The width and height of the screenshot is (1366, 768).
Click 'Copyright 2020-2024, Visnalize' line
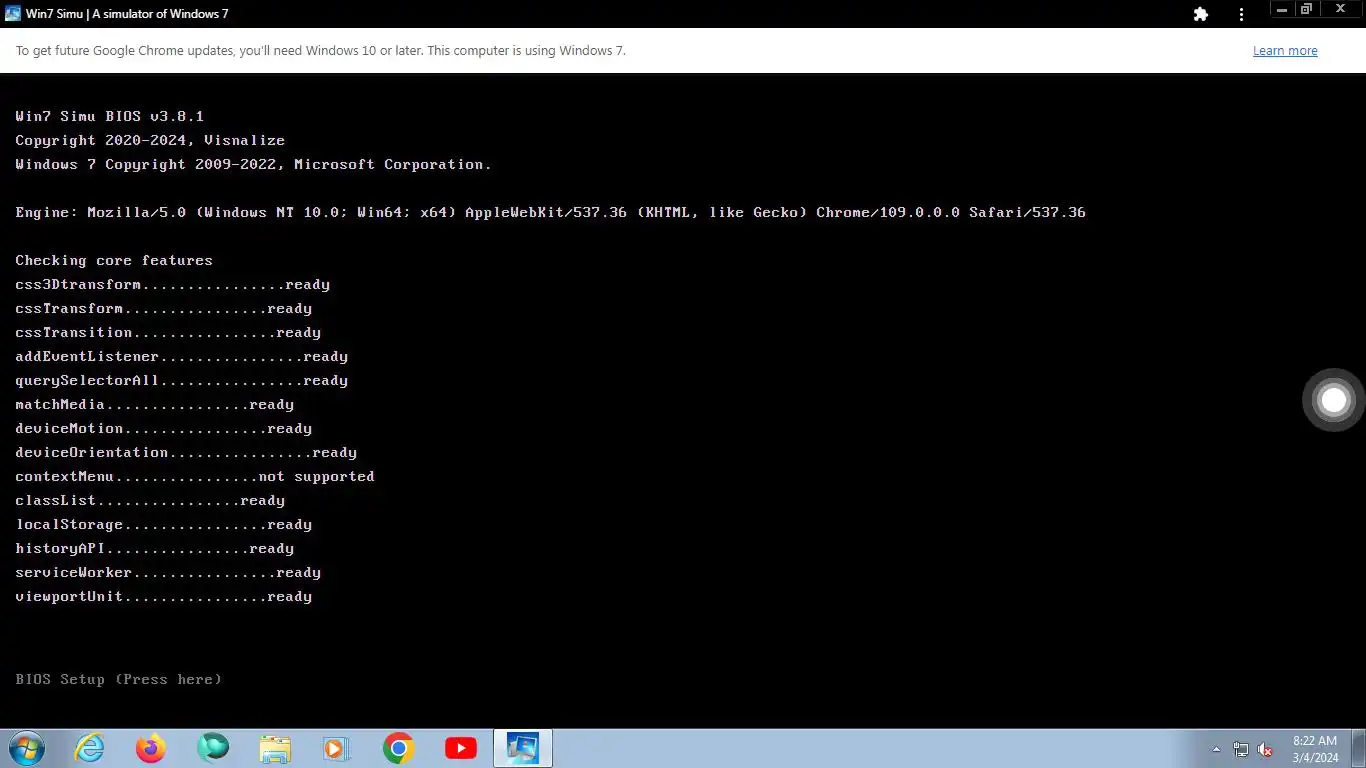tap(150, 140)
